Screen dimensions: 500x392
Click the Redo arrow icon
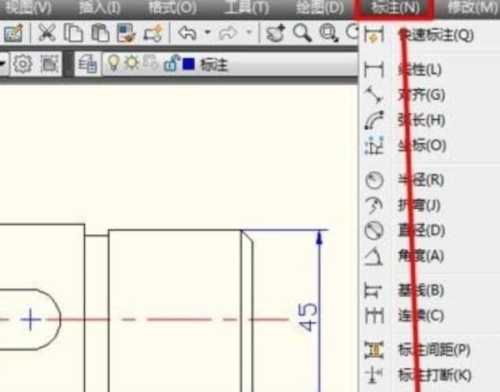(228, 33)
